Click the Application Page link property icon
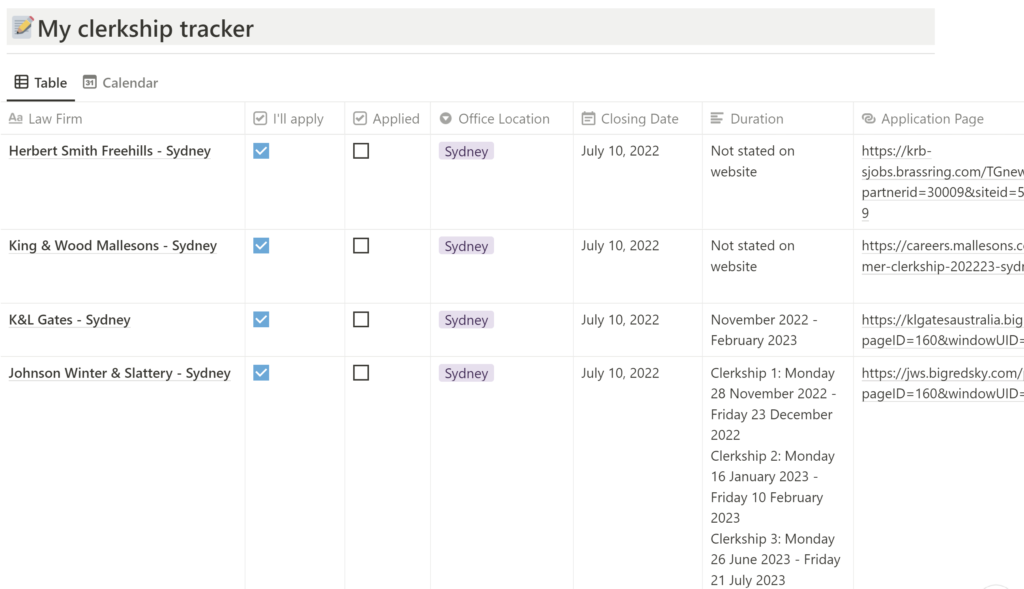Image resolution: width=1024 pixels, height=589 pixels. point(869,118)
